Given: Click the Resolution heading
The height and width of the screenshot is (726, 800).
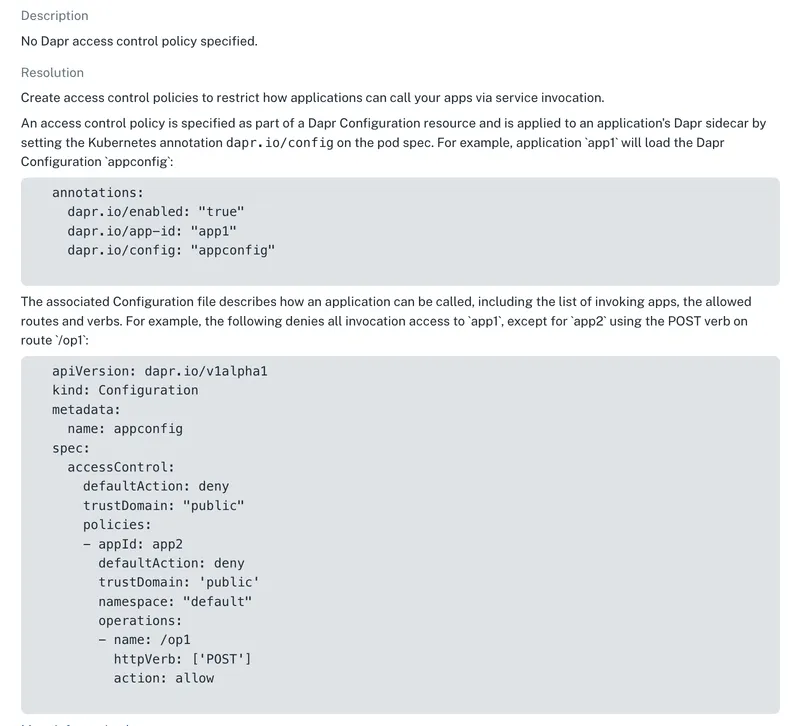Looking at the screenshot, I should click(52, 73).
